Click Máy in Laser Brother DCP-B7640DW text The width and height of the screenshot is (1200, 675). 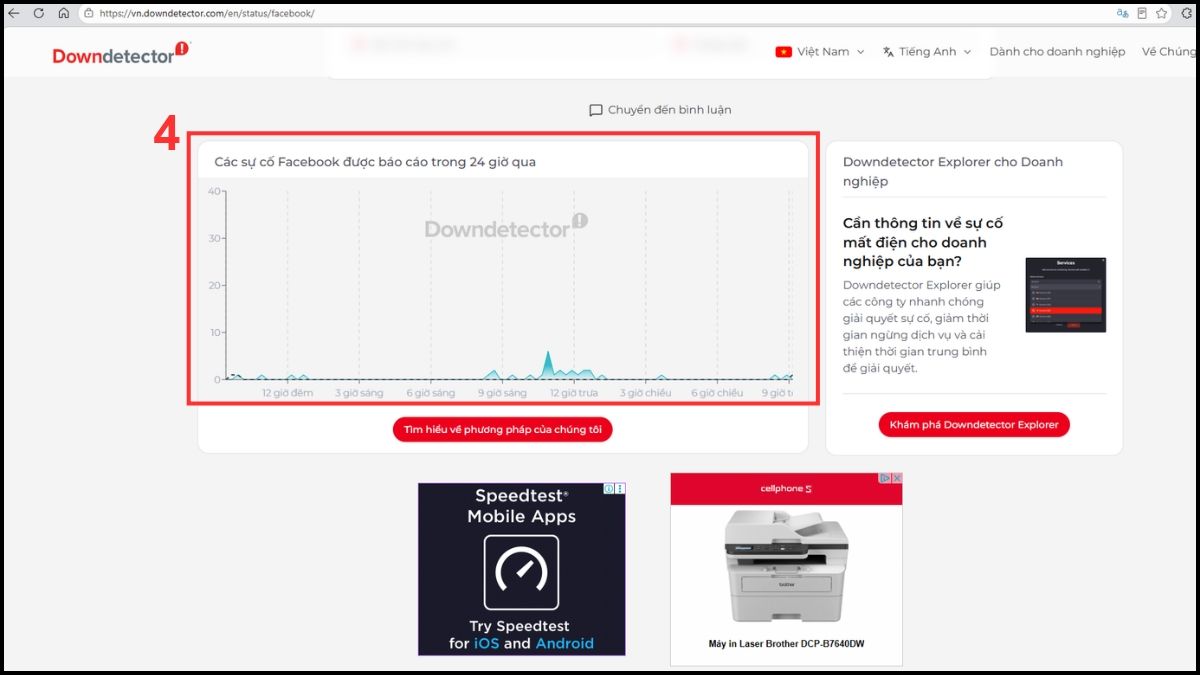coord(786,643)
